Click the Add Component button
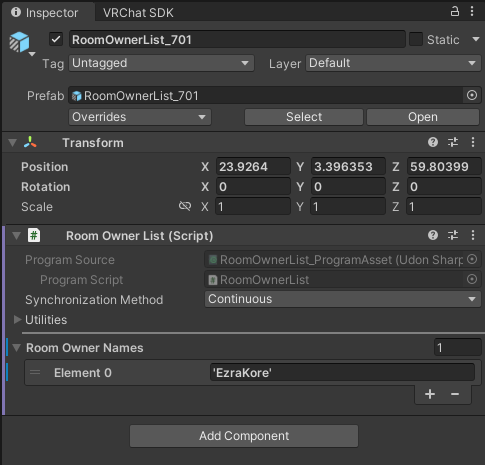Viewport: 485px width, 465px height. pos(244,436)
